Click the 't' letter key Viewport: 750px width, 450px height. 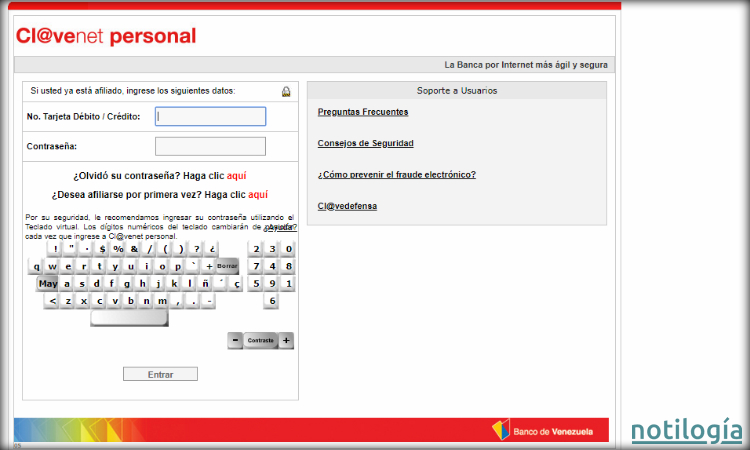(99, 266)
